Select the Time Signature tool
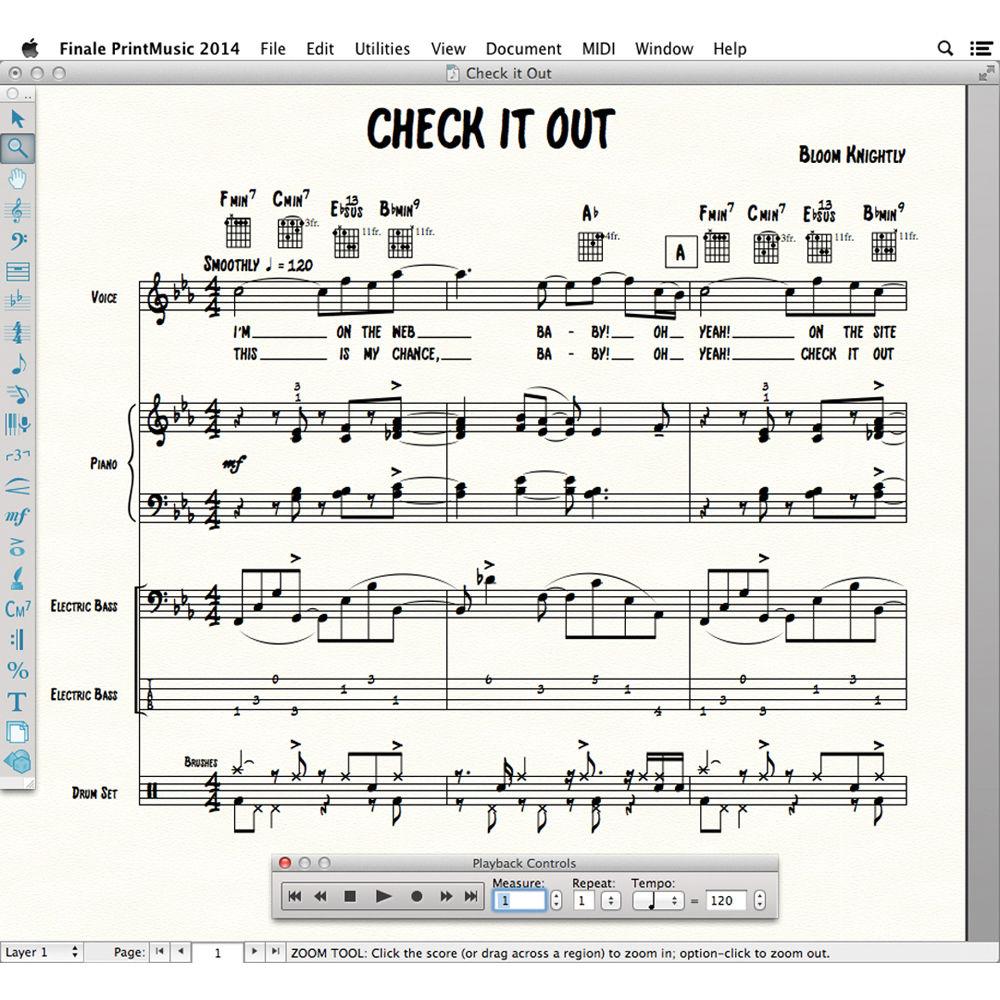The height and width of the screenshot is (1000, 1000). [x=16, y=332]
